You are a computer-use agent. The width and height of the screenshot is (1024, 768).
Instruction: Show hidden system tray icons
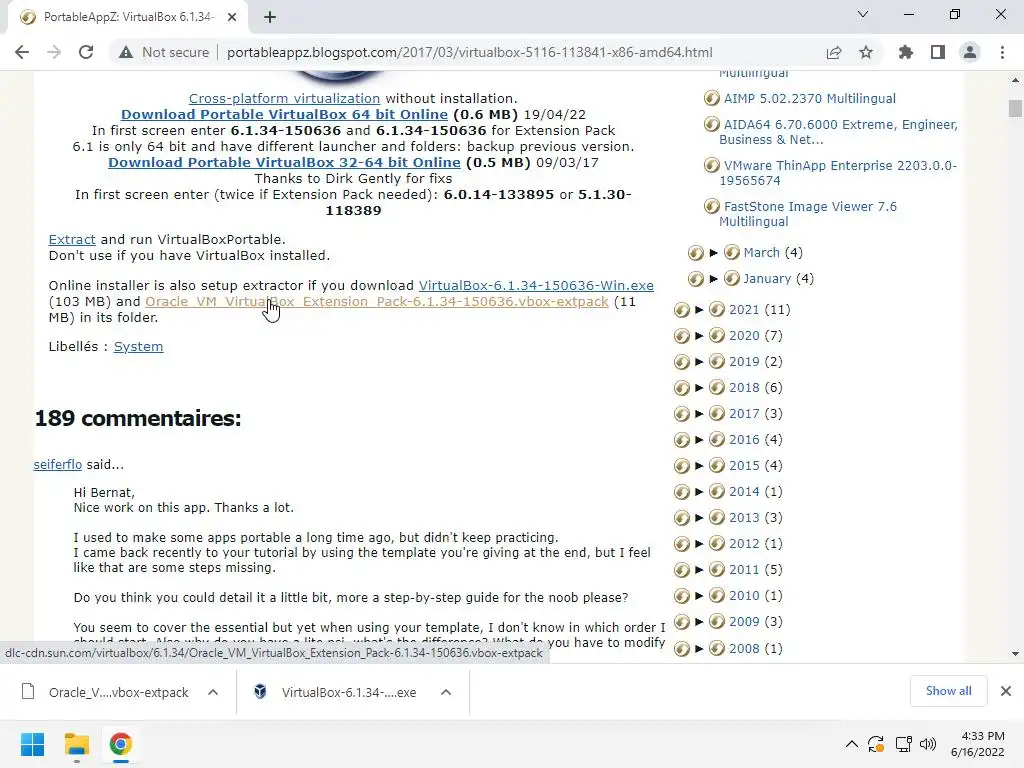(x=852, y=744)
